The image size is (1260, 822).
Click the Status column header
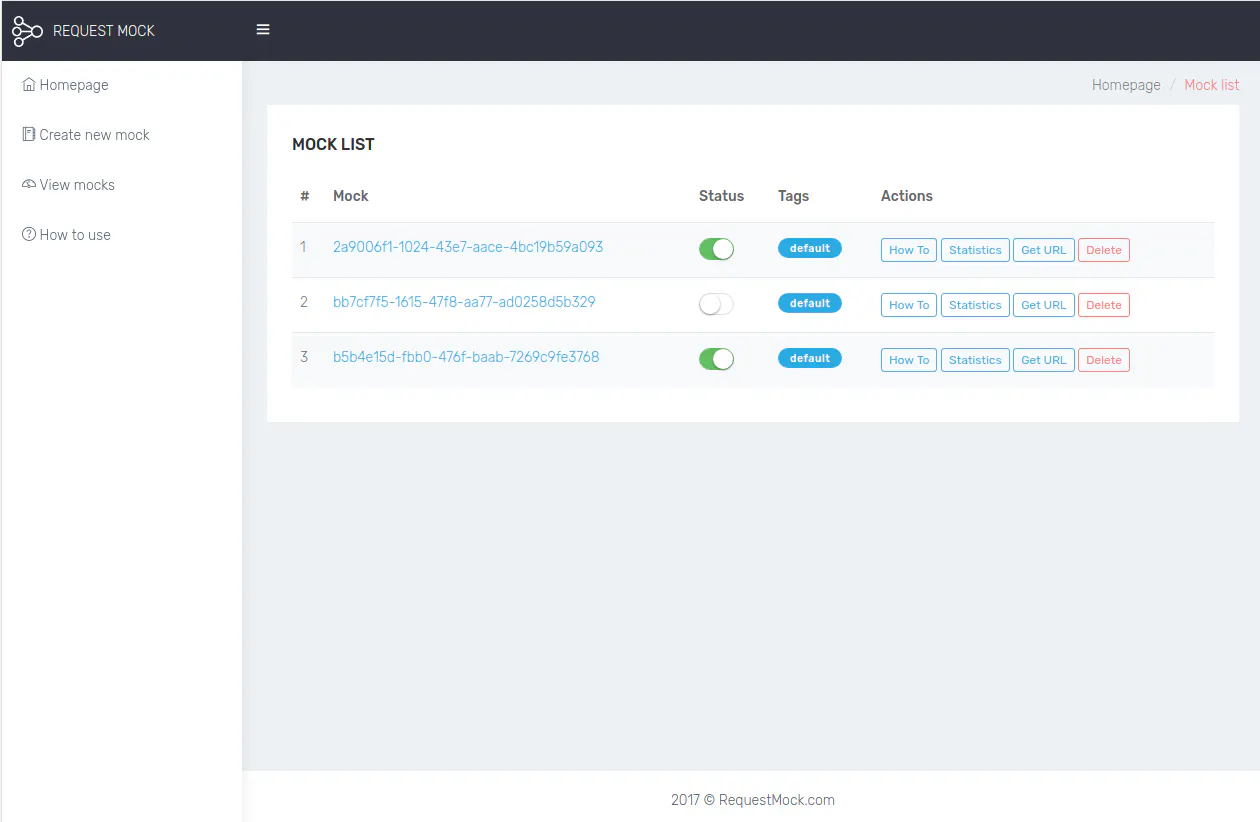click(x=721, y=196)
